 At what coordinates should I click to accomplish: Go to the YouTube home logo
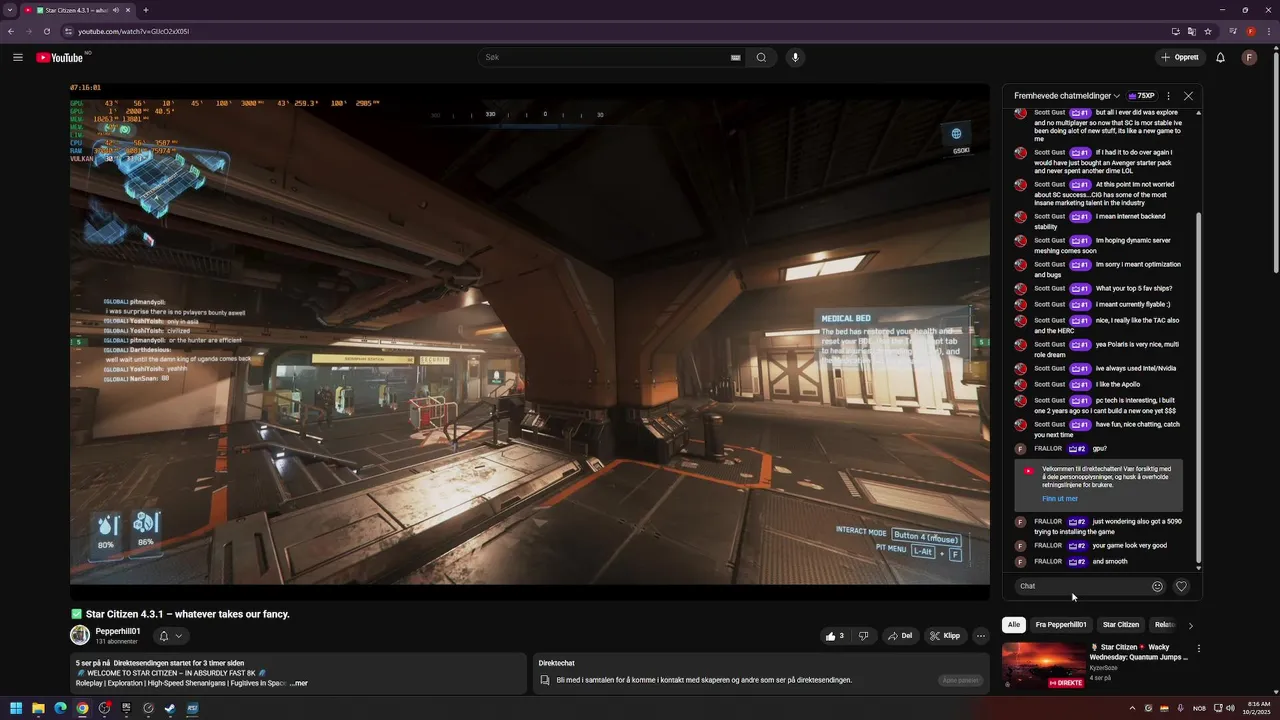[60, 57]
